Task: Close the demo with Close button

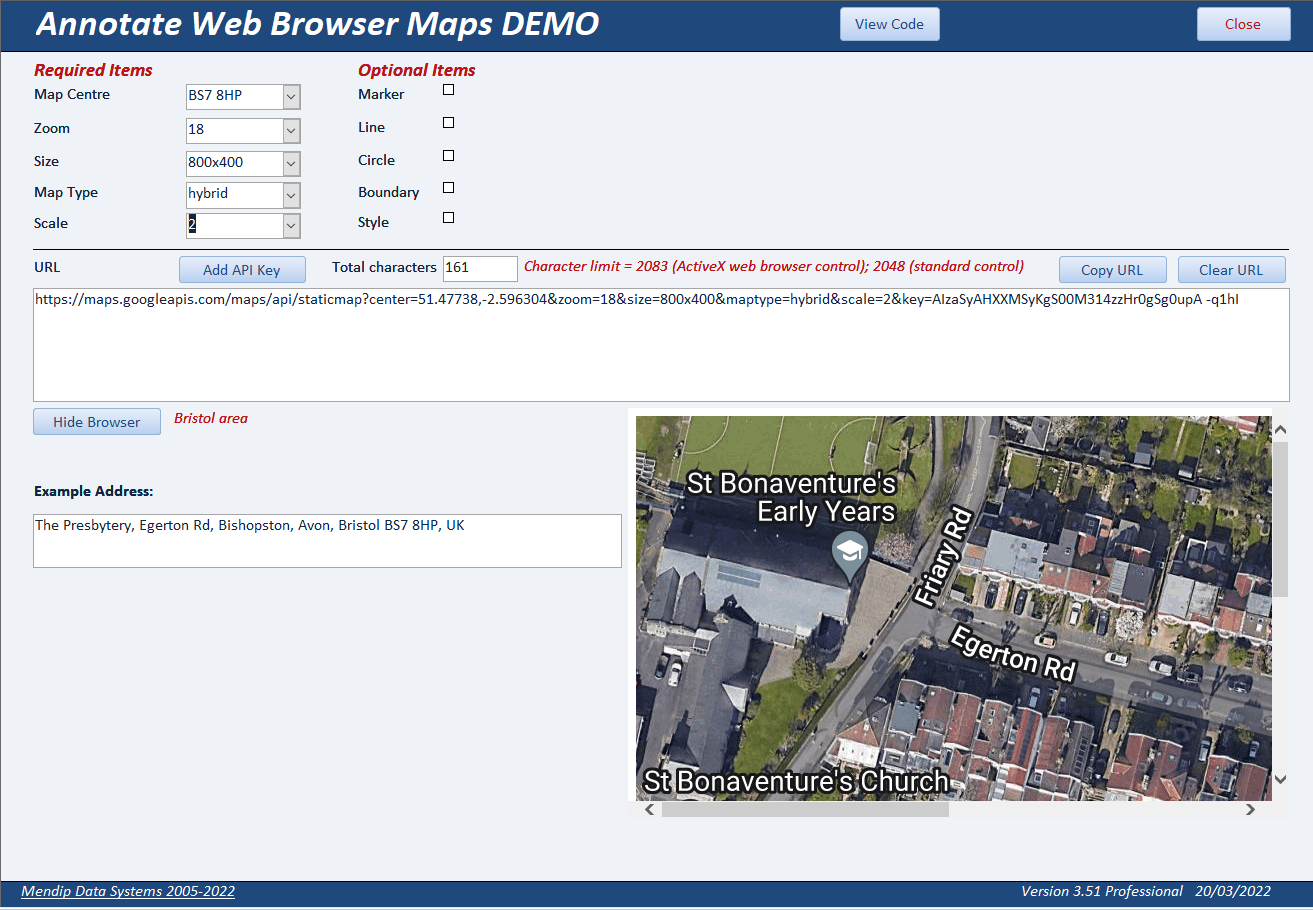Action: tap(1243, 24)
